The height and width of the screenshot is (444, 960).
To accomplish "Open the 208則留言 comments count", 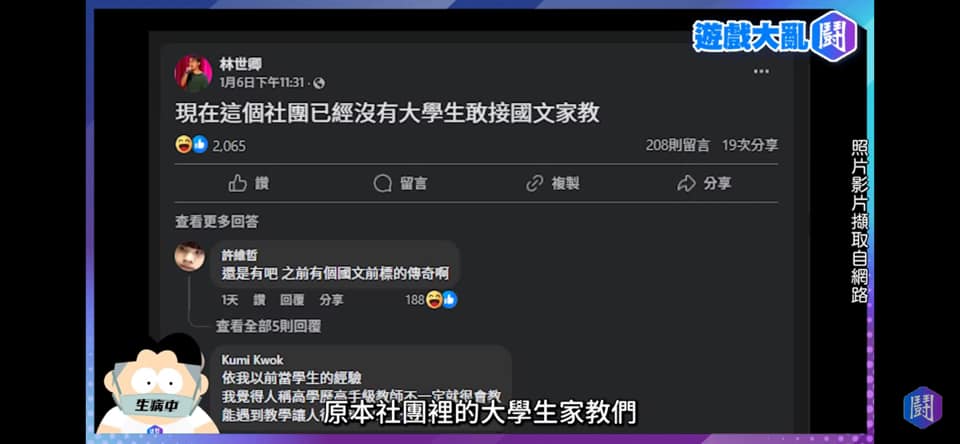I will [678, 145].
